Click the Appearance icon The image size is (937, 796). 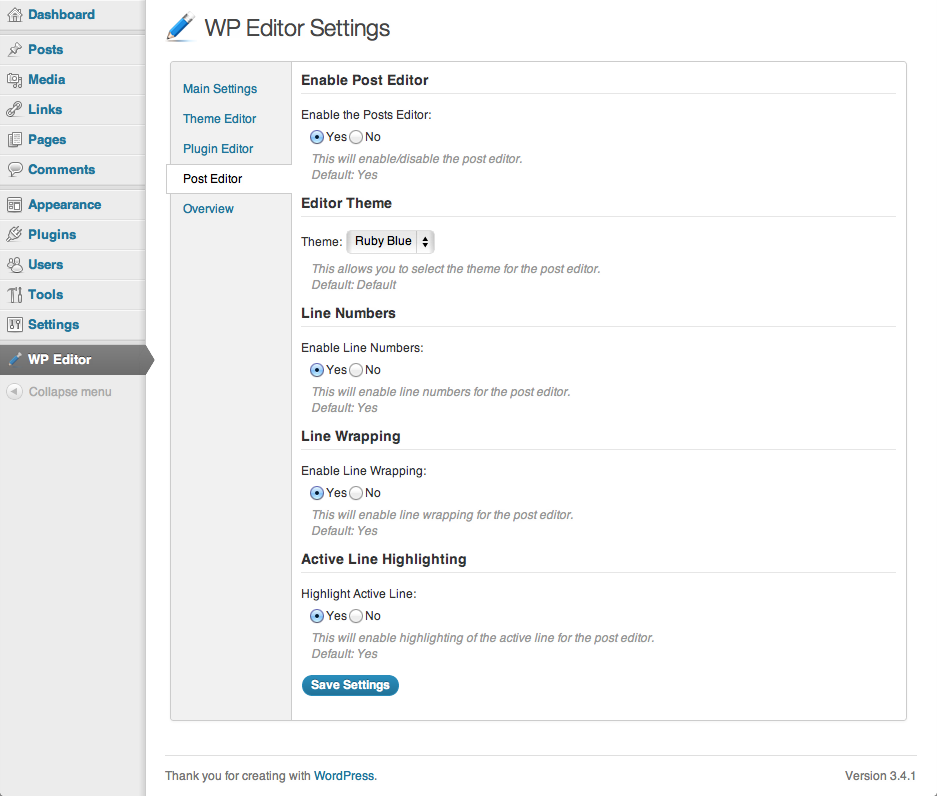(16, 204)
